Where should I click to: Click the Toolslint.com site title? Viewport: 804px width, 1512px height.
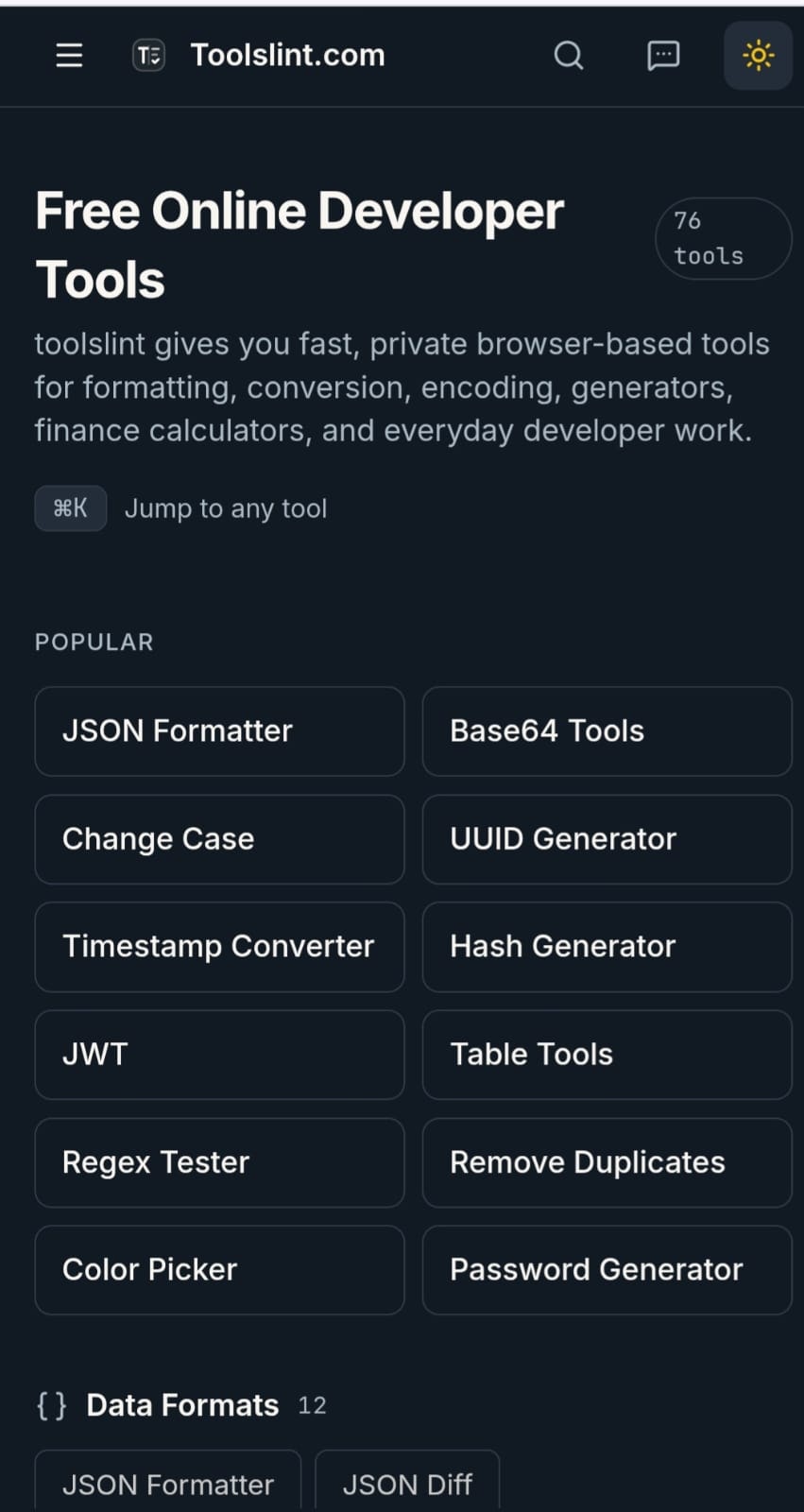click(x=287, y=56)
